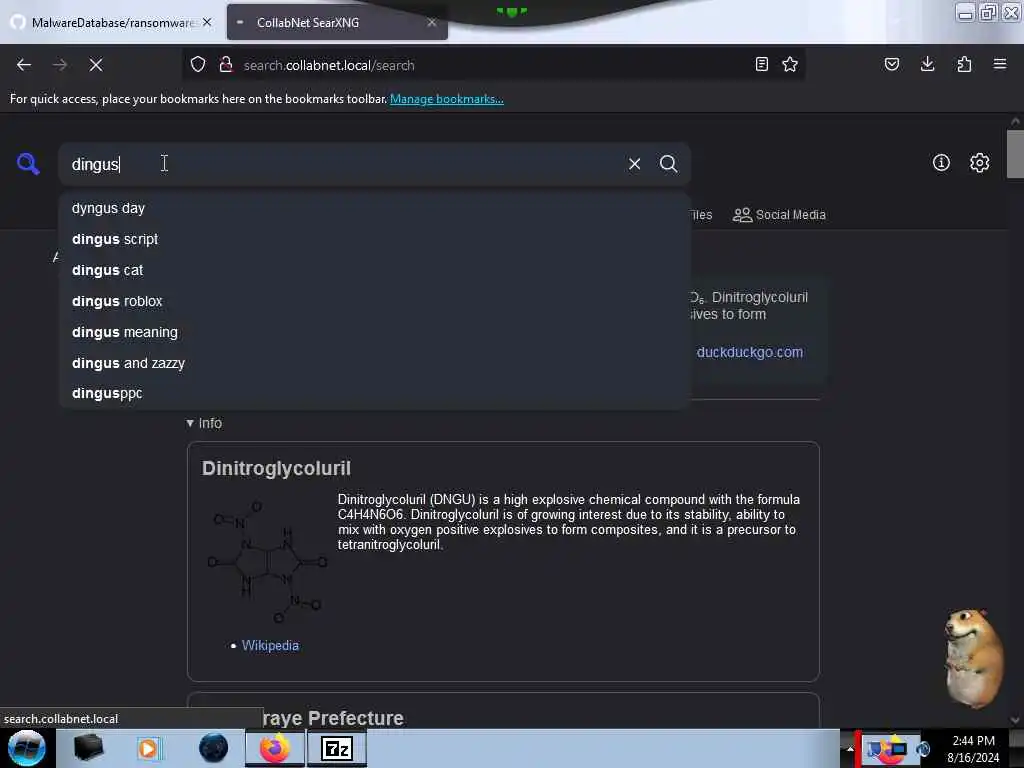Open the duckduckgo.com link
Screen dimensions: 1024x768
(750, 352)
